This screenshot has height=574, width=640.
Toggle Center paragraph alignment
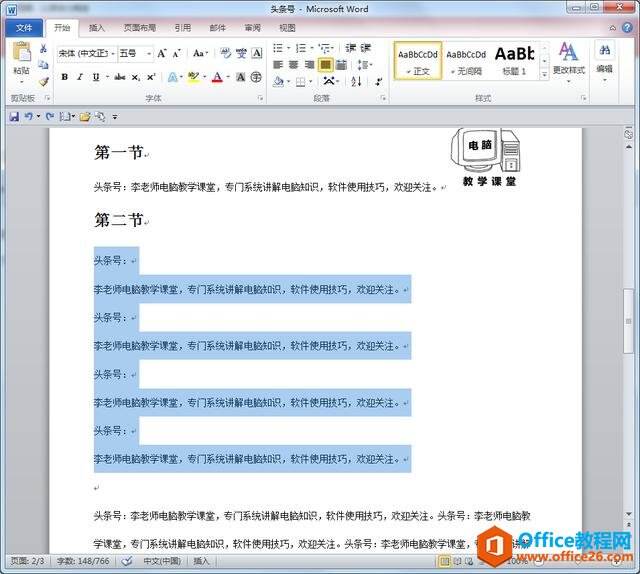coord(293,65)
